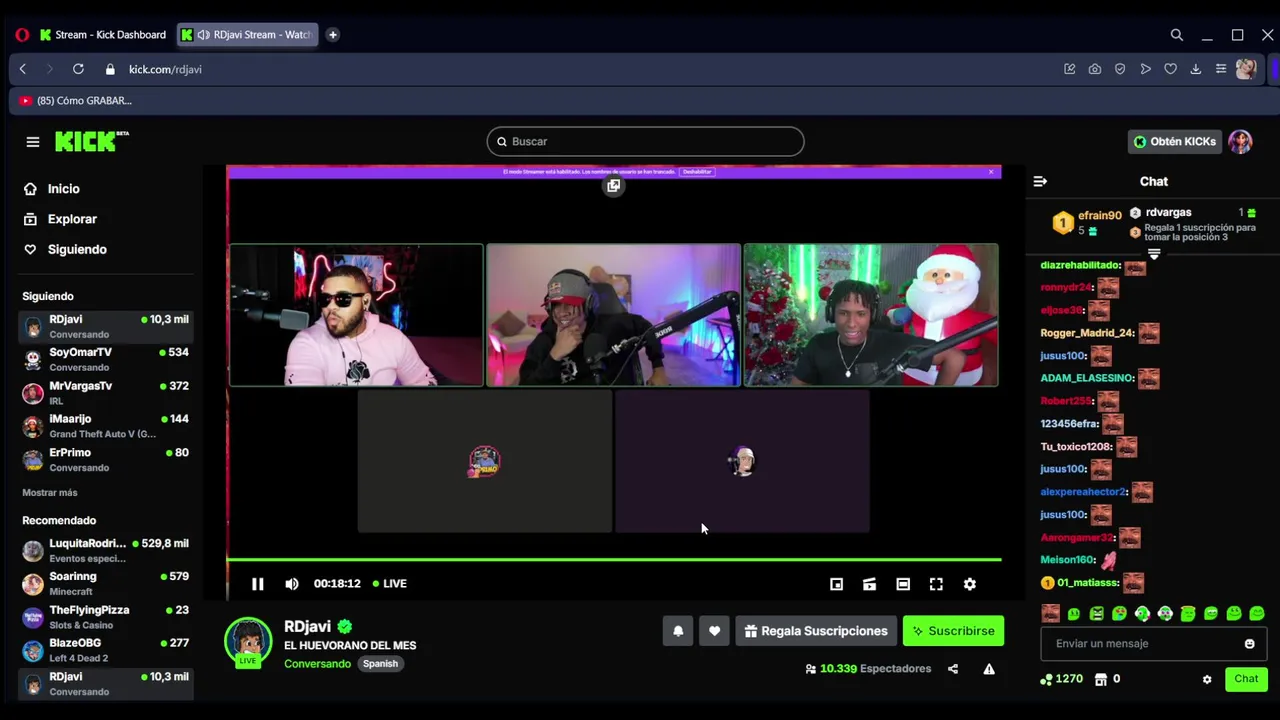Open the KICKs shop icon
This screenshot has width=1280, height=720.
tap(1101, 679)
